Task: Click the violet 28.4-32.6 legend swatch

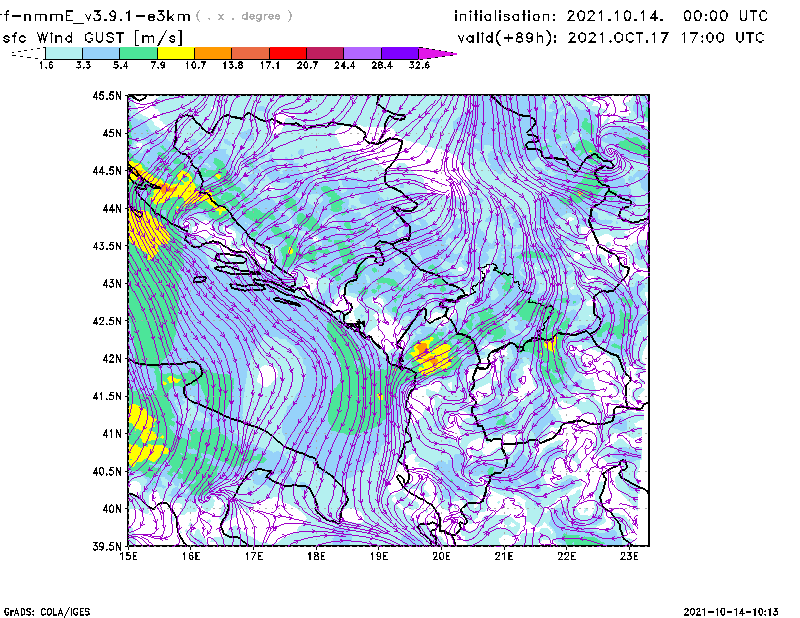Action: click(400, 53)
